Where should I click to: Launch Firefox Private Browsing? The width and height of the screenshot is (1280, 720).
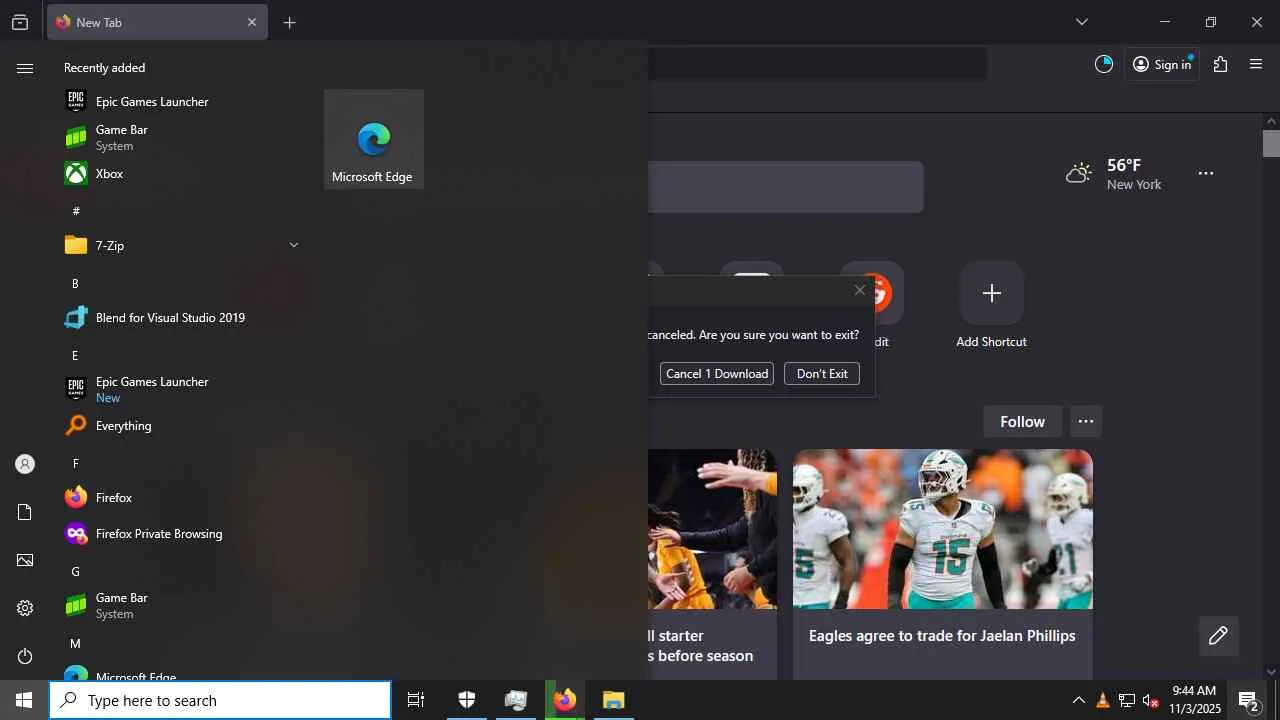click(x=182, y=533)
